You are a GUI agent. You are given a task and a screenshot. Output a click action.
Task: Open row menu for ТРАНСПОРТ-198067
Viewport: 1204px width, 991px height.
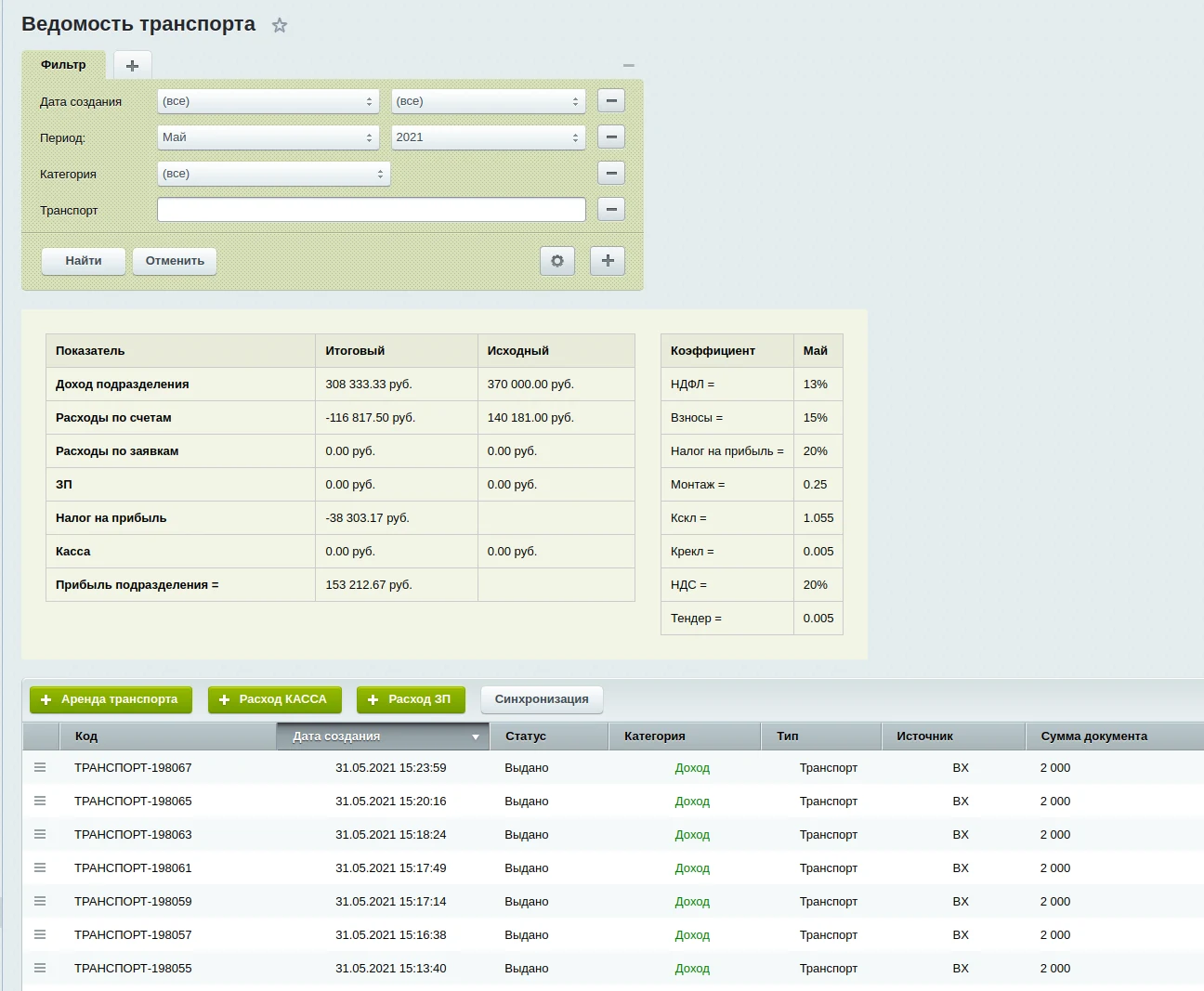tap(40, 767)
